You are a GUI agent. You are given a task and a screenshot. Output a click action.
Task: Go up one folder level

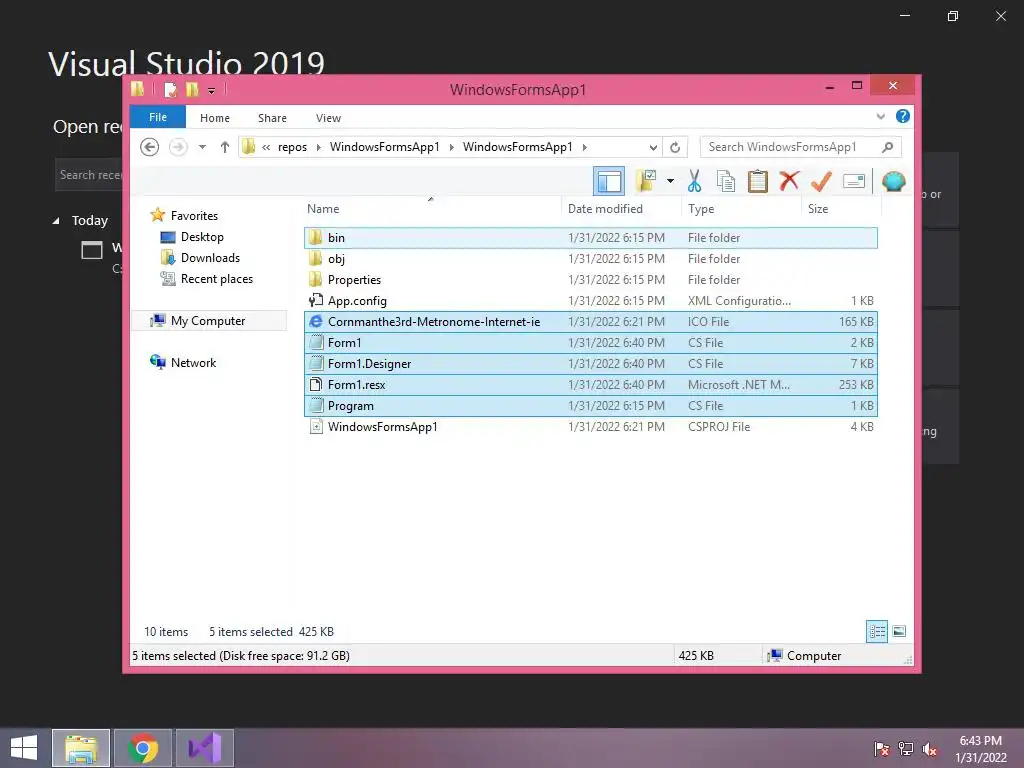(225, 147)
